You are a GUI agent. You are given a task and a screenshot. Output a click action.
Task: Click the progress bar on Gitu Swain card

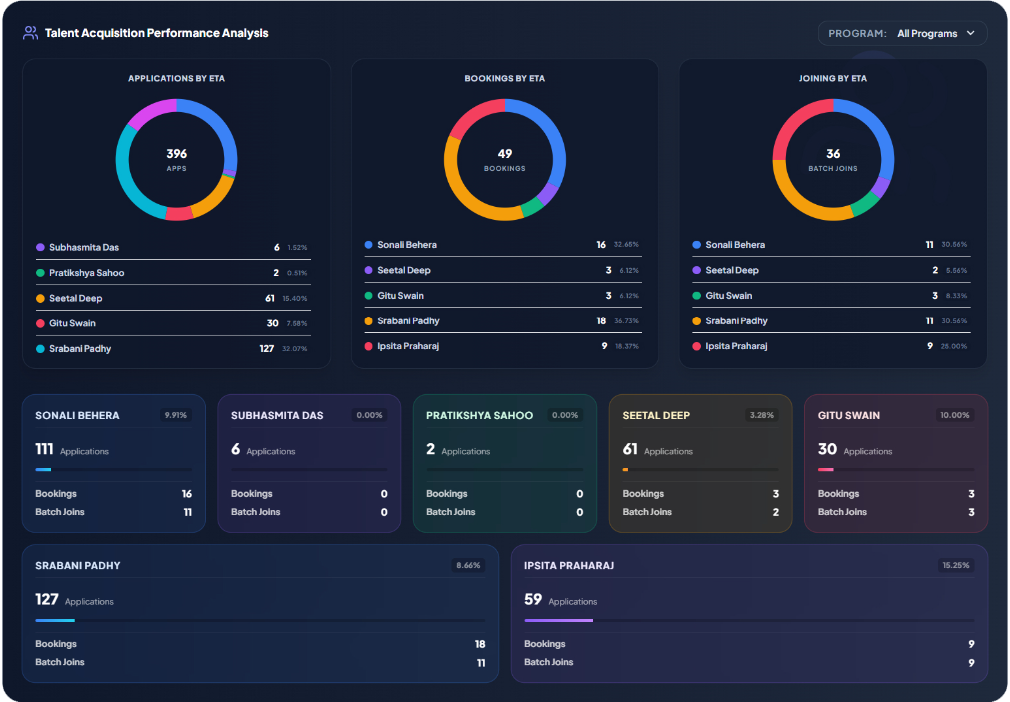coord(896,470)
